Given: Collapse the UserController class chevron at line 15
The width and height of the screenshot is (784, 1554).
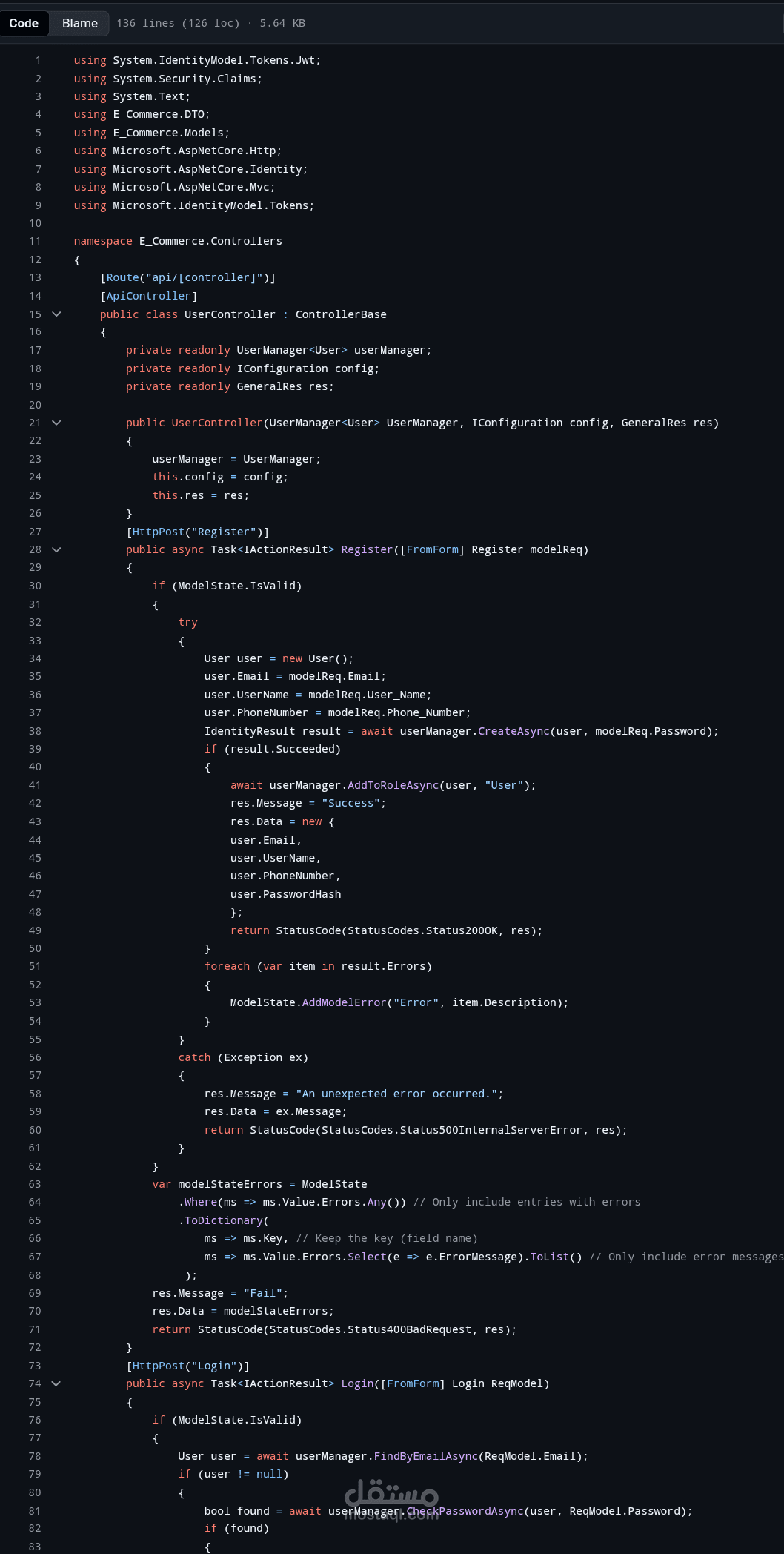Looking at the screenshot, I should point(56,314).
